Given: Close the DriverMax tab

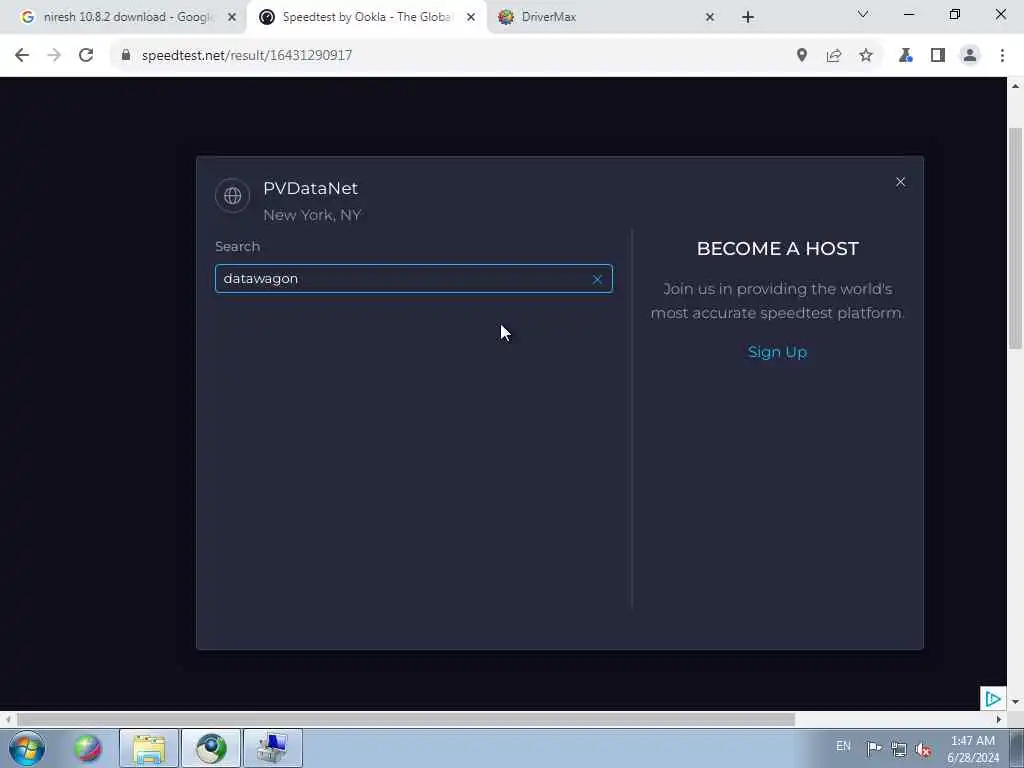Looking at the screenshot, I should 710,17.
